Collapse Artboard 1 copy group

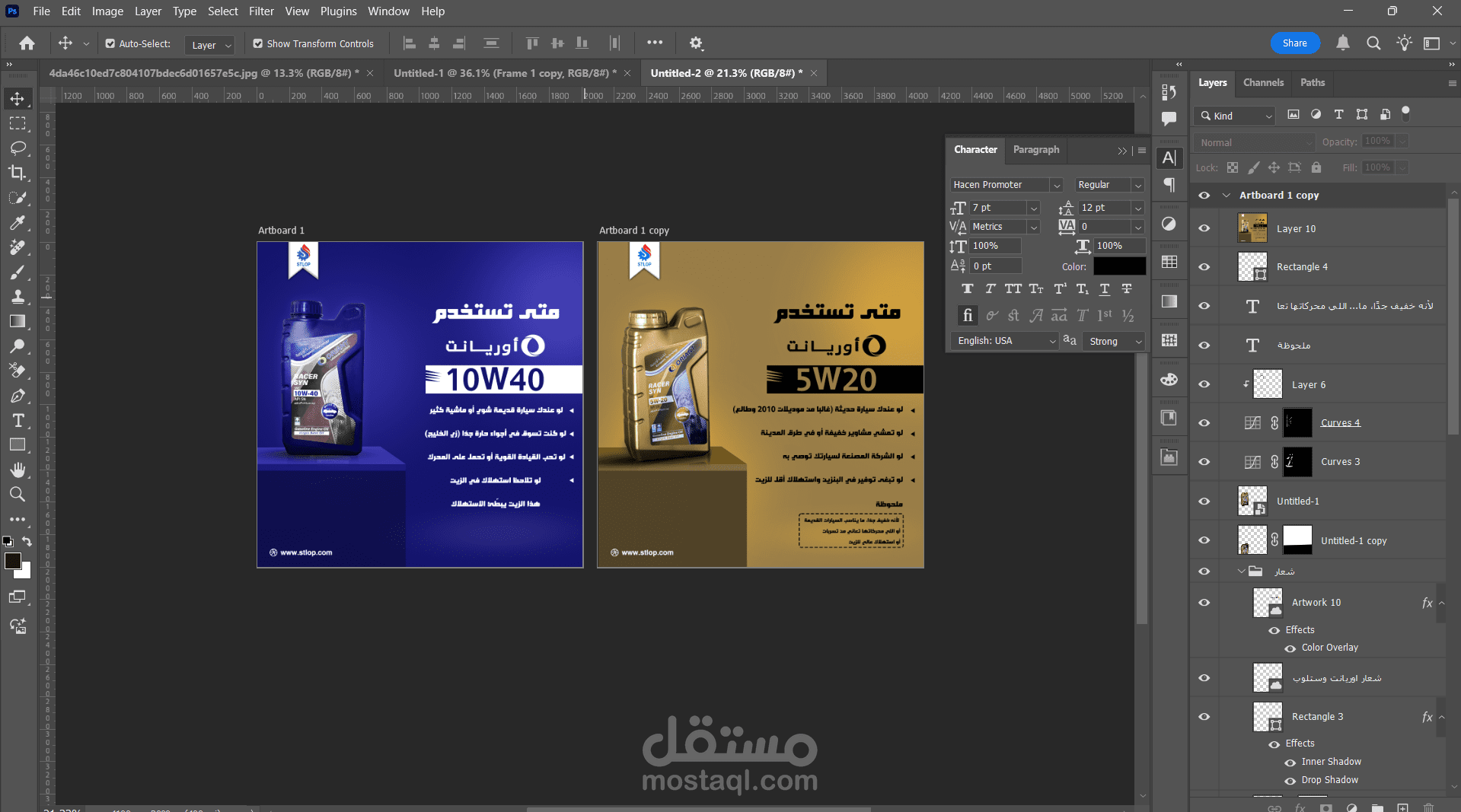[1226, 196]
